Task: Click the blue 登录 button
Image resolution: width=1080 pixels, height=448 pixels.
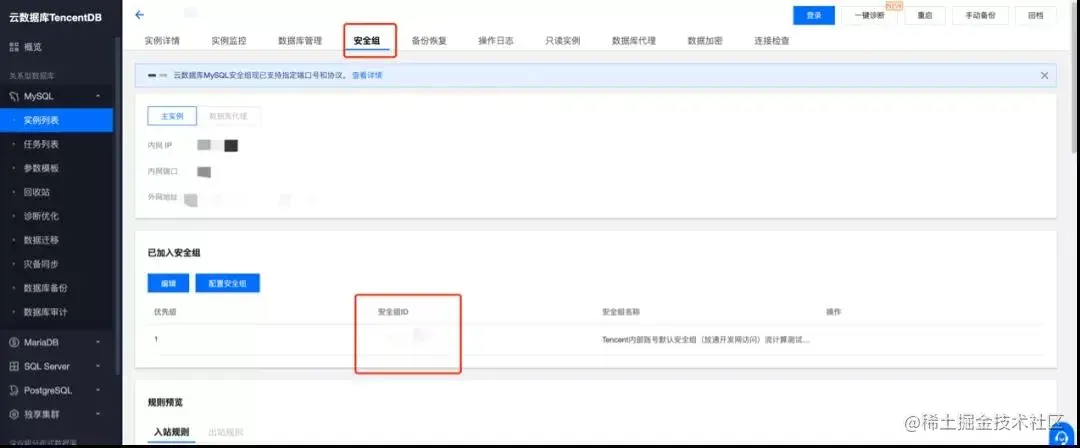Action: coord(813,15)
